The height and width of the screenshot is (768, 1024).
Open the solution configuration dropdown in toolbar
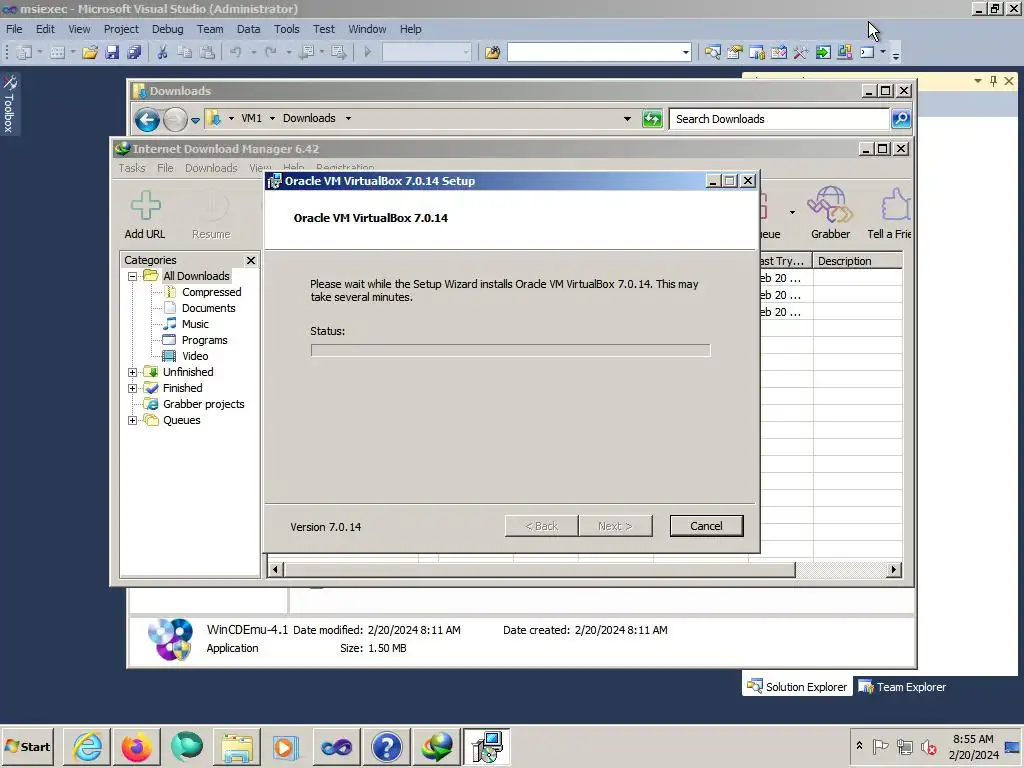pyautogui.click(x=466, y=52)
